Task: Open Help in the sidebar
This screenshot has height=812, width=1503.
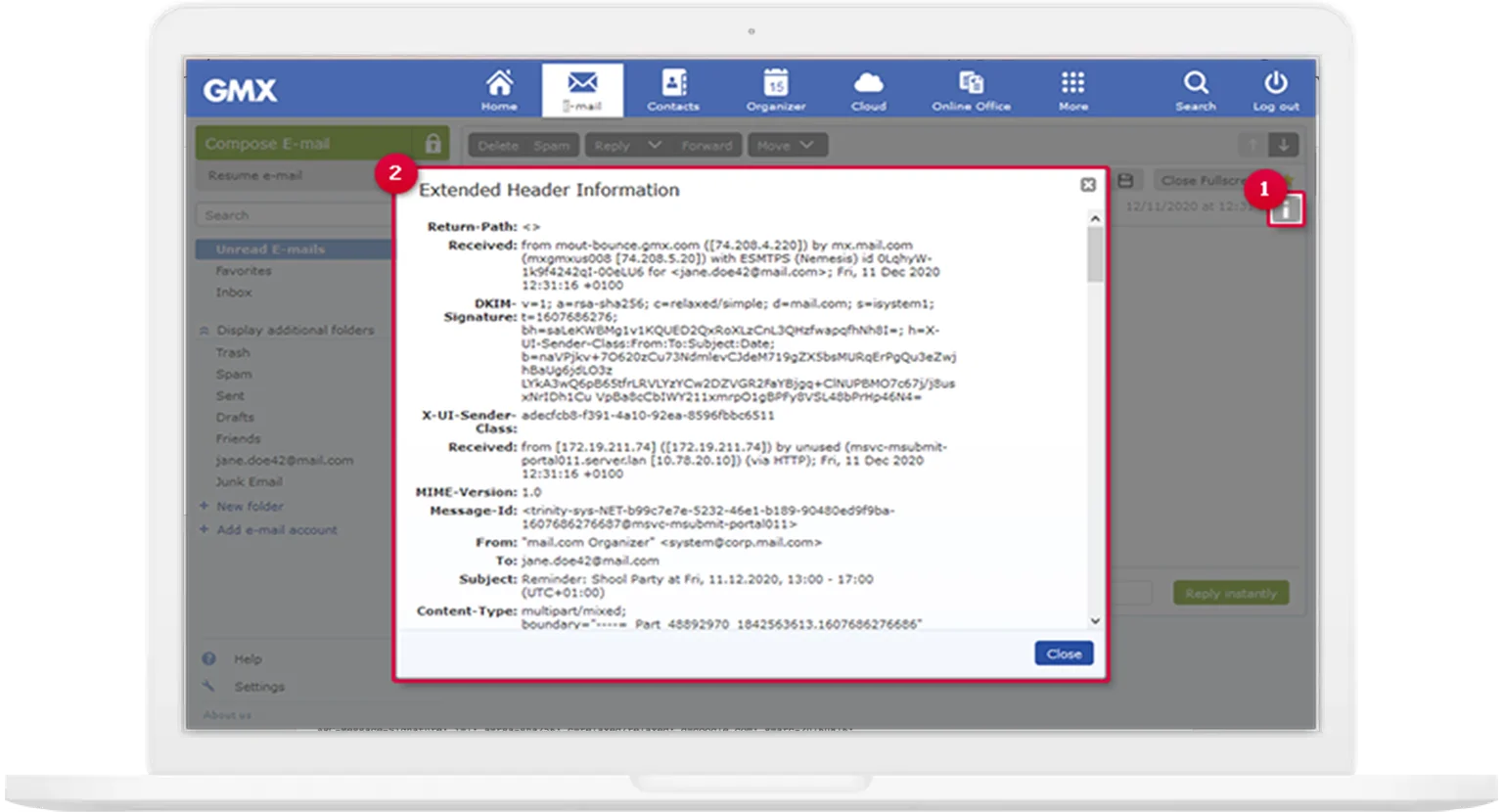Action: coord(248,659)
